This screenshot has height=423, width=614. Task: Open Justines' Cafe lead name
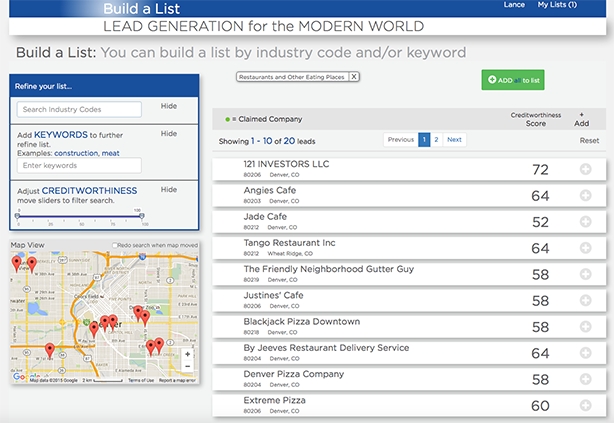point(273,295)
